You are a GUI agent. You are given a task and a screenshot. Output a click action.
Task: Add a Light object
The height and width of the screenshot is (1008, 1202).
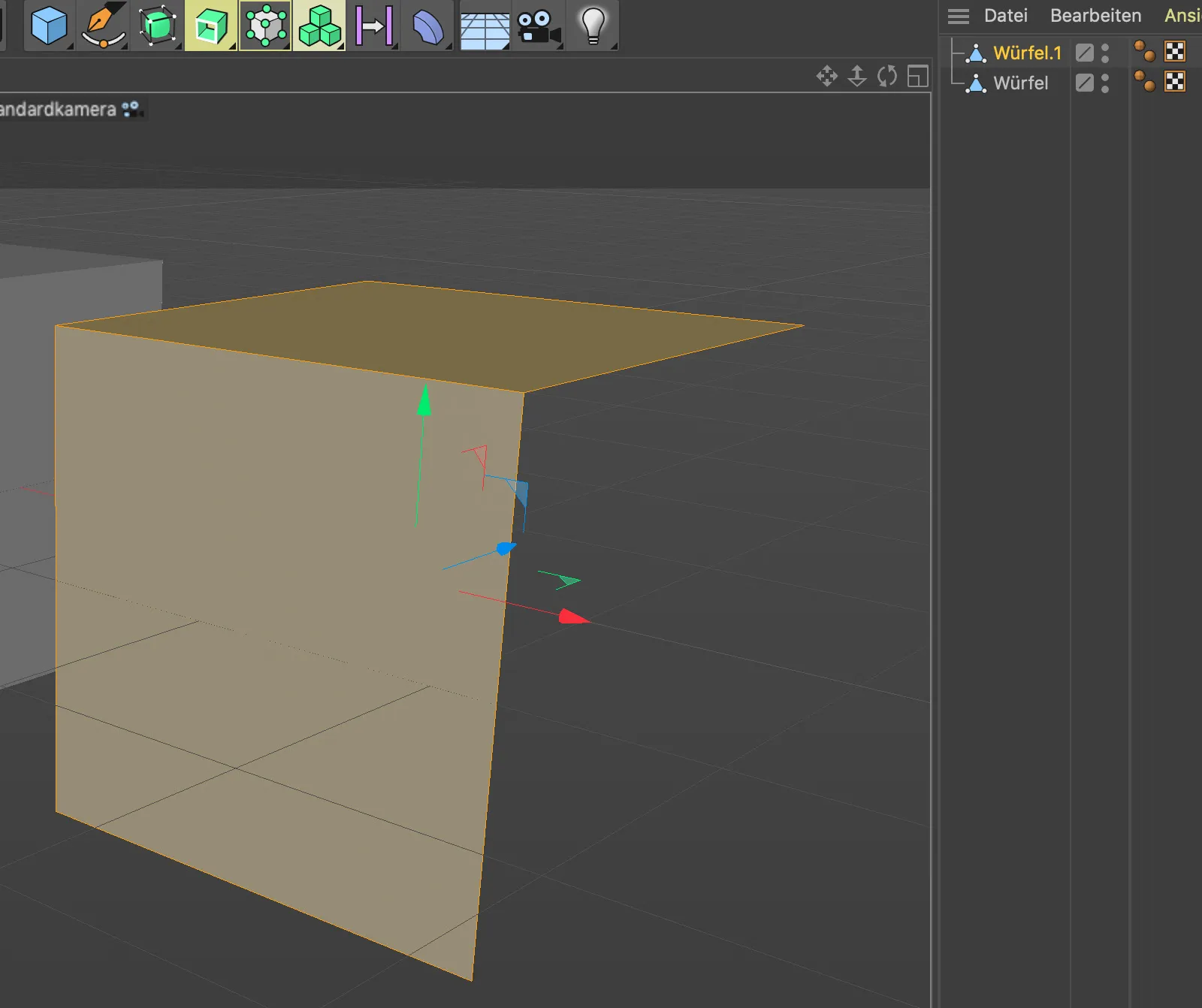[593, 26]
